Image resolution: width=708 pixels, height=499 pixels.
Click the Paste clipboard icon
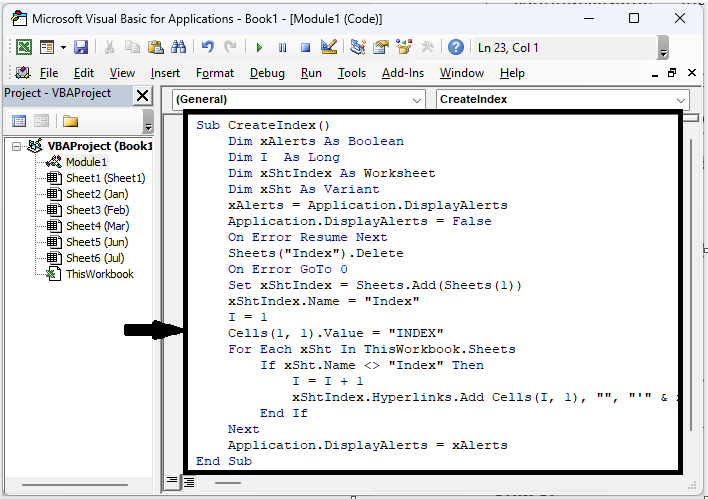click(x=155, y=47)
